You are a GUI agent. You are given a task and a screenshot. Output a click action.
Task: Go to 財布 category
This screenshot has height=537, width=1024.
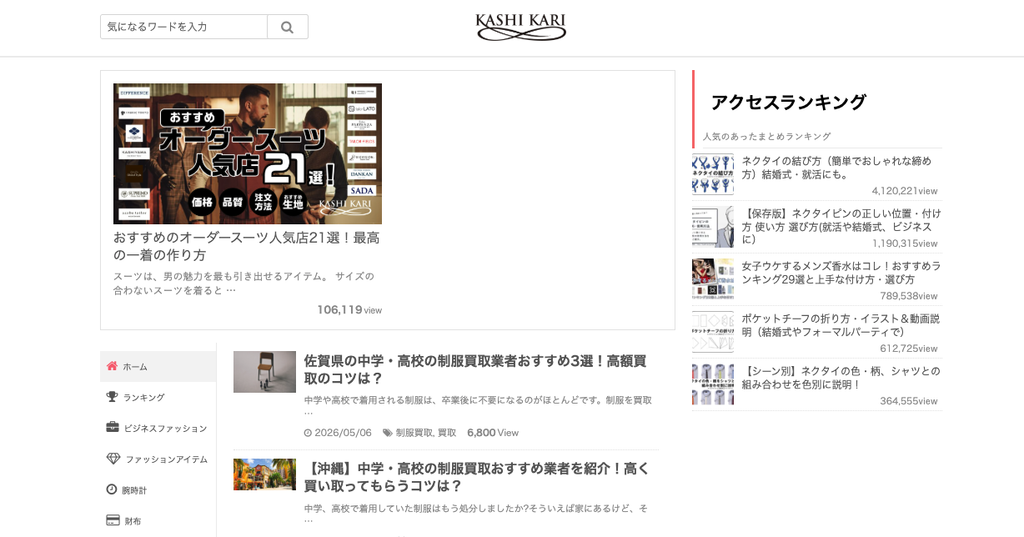tap(133, 521)
